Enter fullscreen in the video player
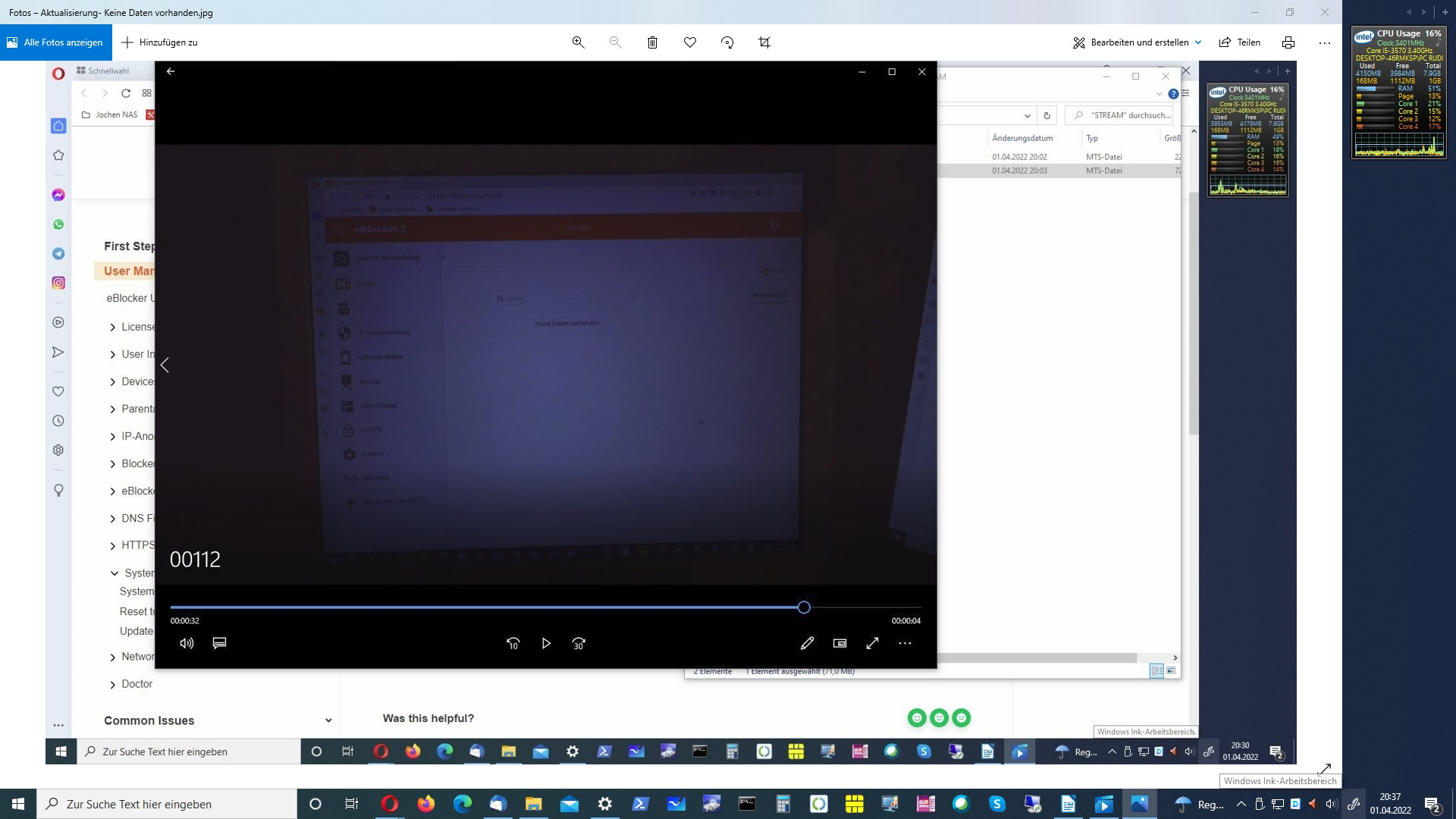The width and height of the screenshot is (1456, 819). pyautogui.click(x=872, y=643)
